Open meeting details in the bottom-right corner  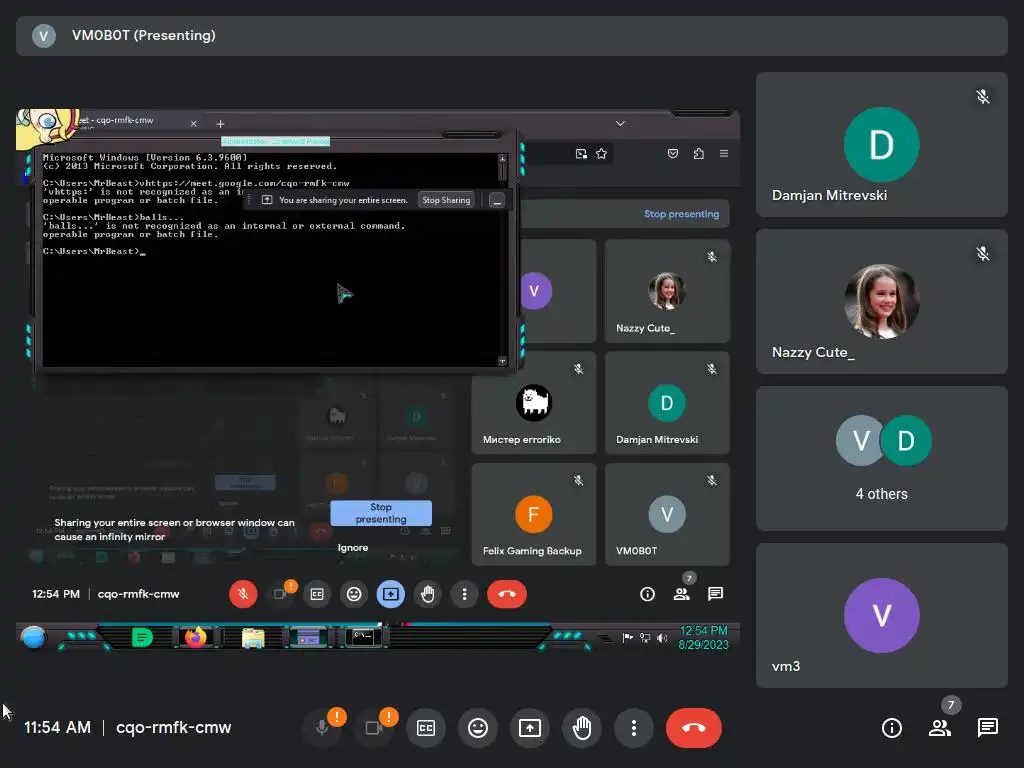891,728
